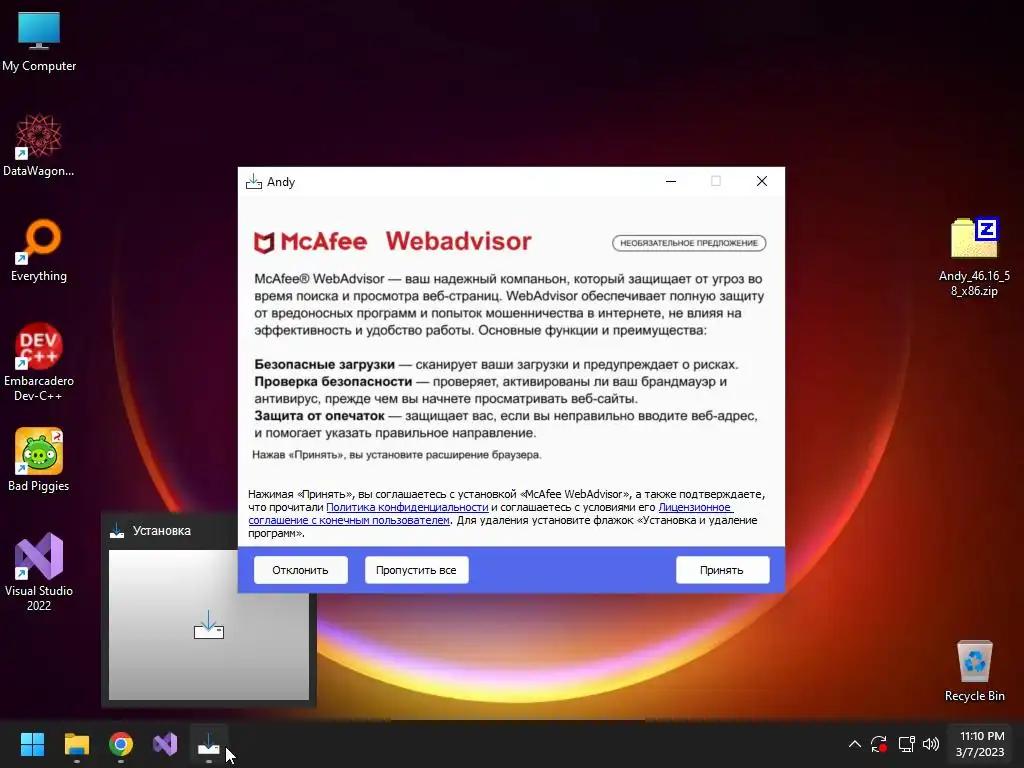Click the НЕОБЯЗАТЕЛЬНОЕ ПРЕДЛОЖЕНИЕ badge
Screen dimensions: 1024x768
point(689,243)
